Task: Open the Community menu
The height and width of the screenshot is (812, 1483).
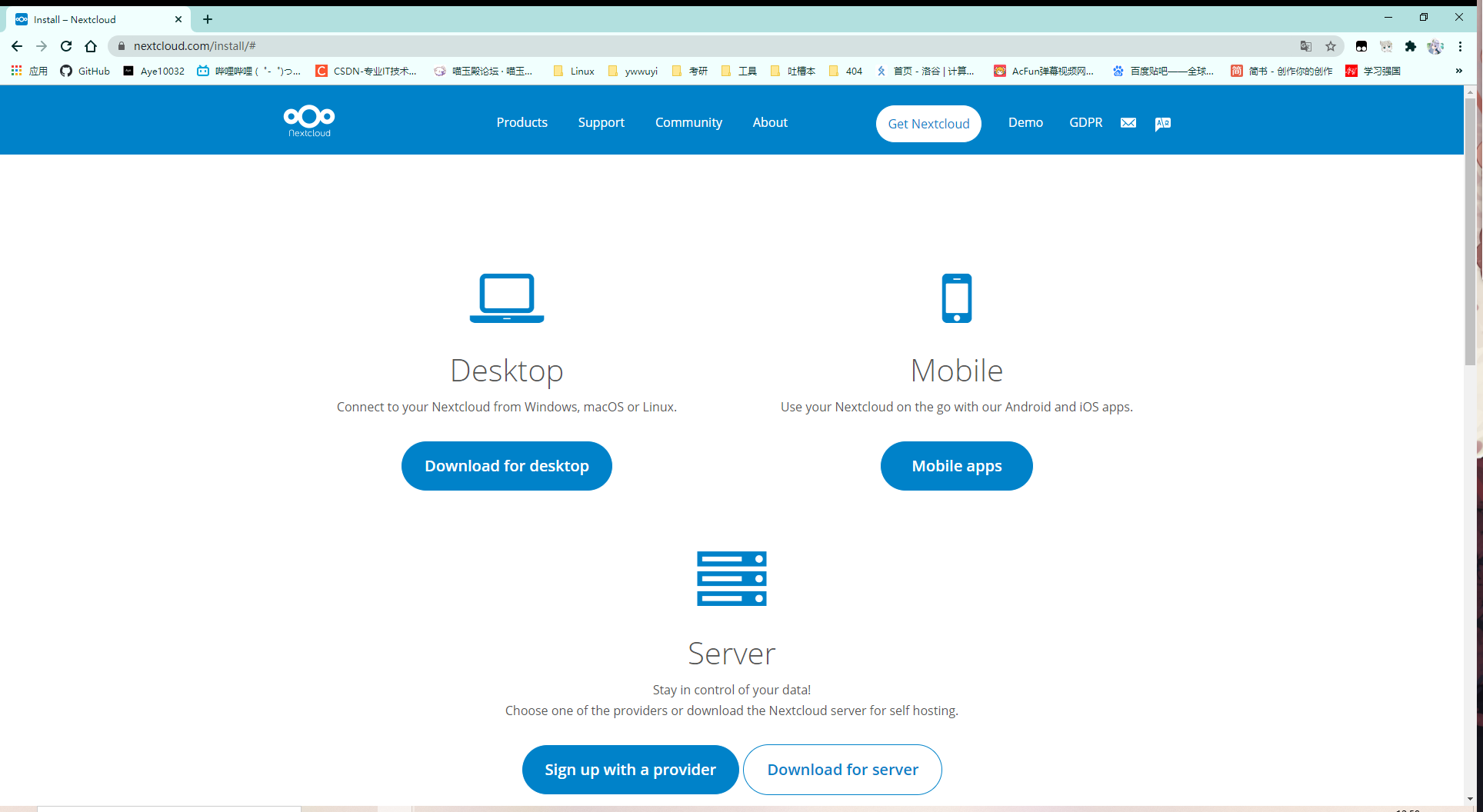Action: (x=688, y=122)
